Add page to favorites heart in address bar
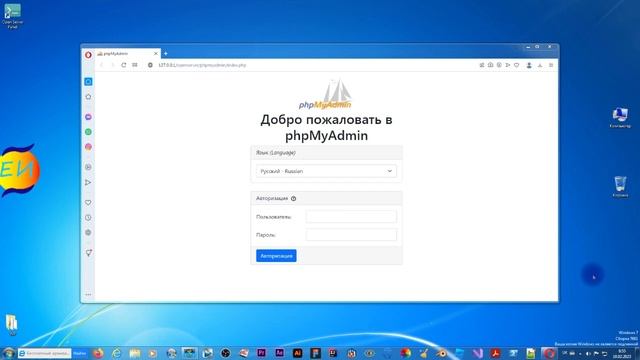Viewport: 640px width, 360px height. pyautogui.click(x=516, y=65)
